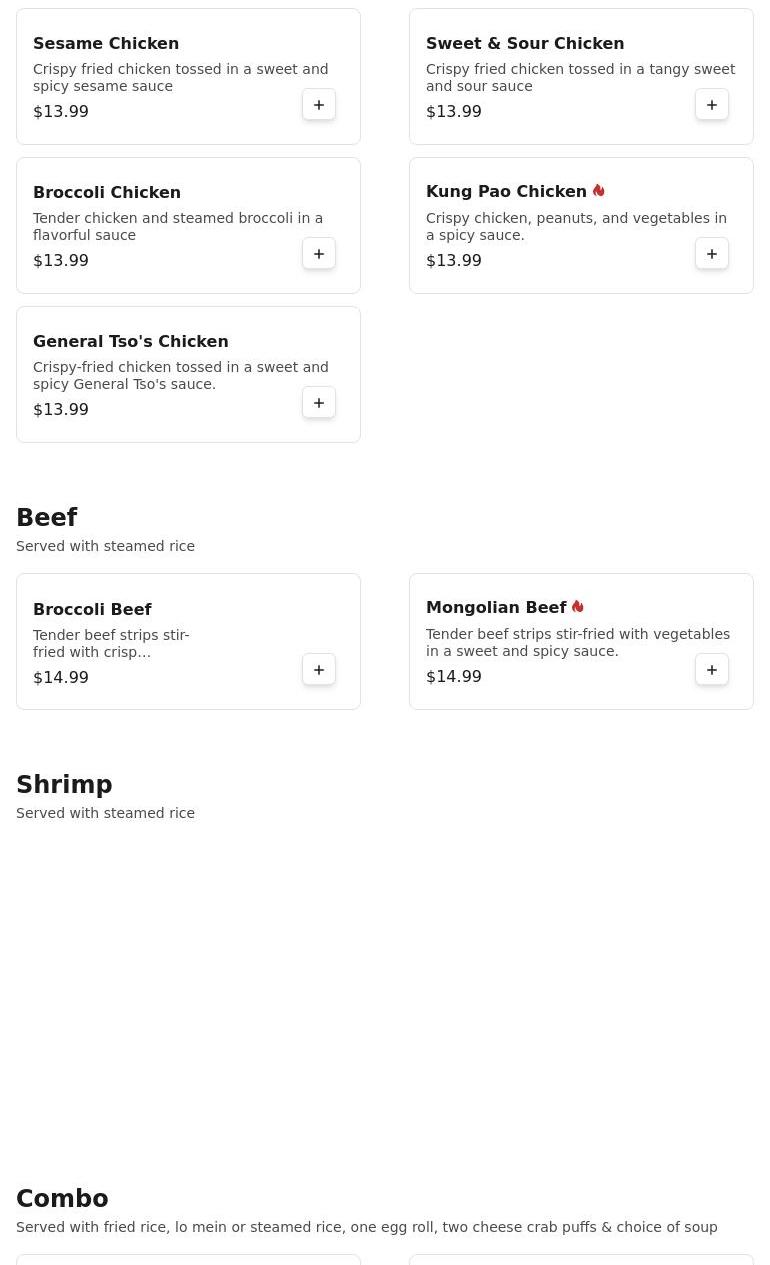This screenshot has width=770, height=1265.
Task: Open Kung Pao Chicken item details
Action: click(x=506, y=192)
